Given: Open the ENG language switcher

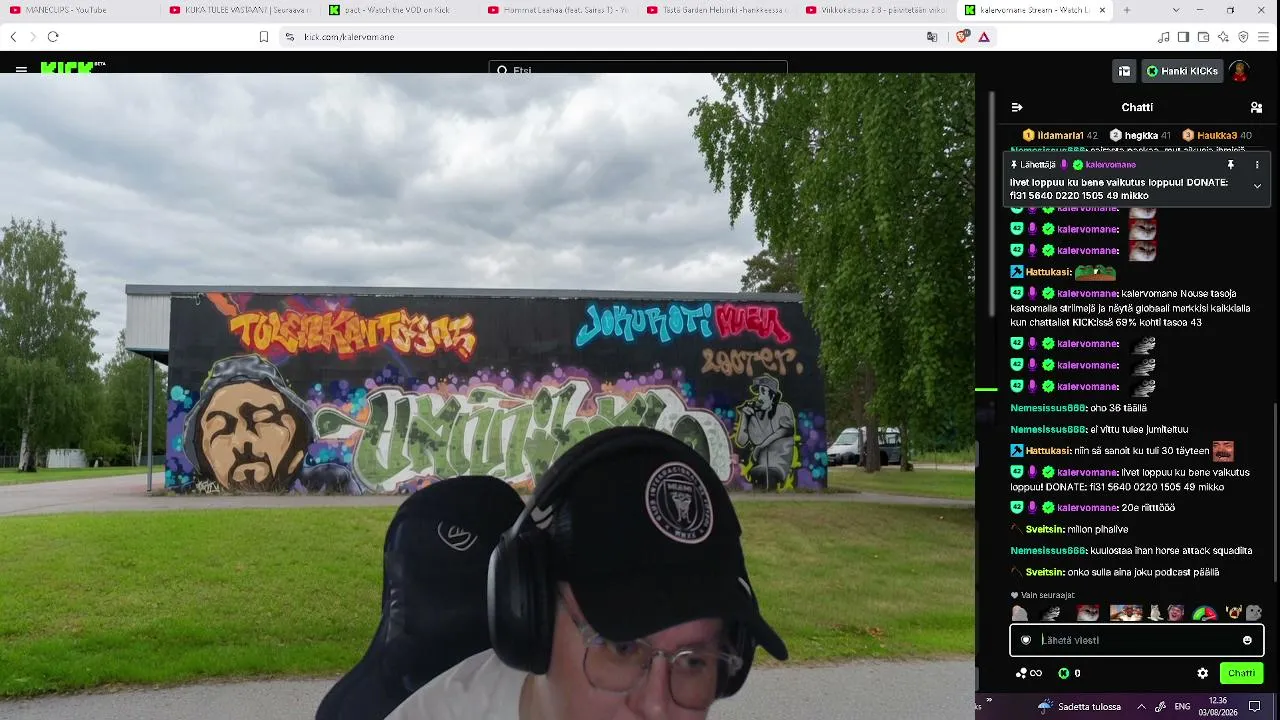Looking at the screenshot, I should click(x=1181, y=707).
